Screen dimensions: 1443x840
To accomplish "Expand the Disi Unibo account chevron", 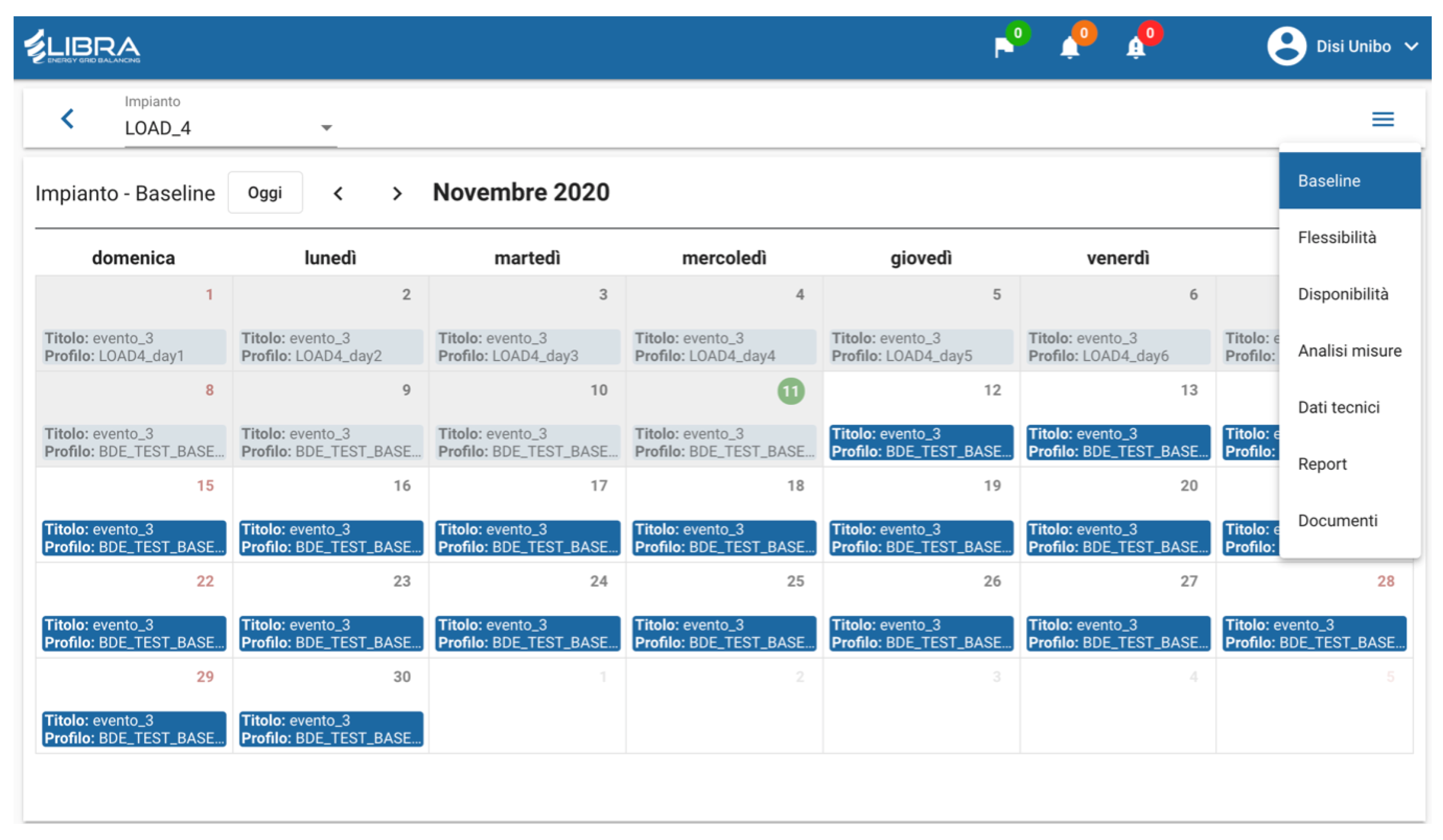I will tap(1412, 46).
